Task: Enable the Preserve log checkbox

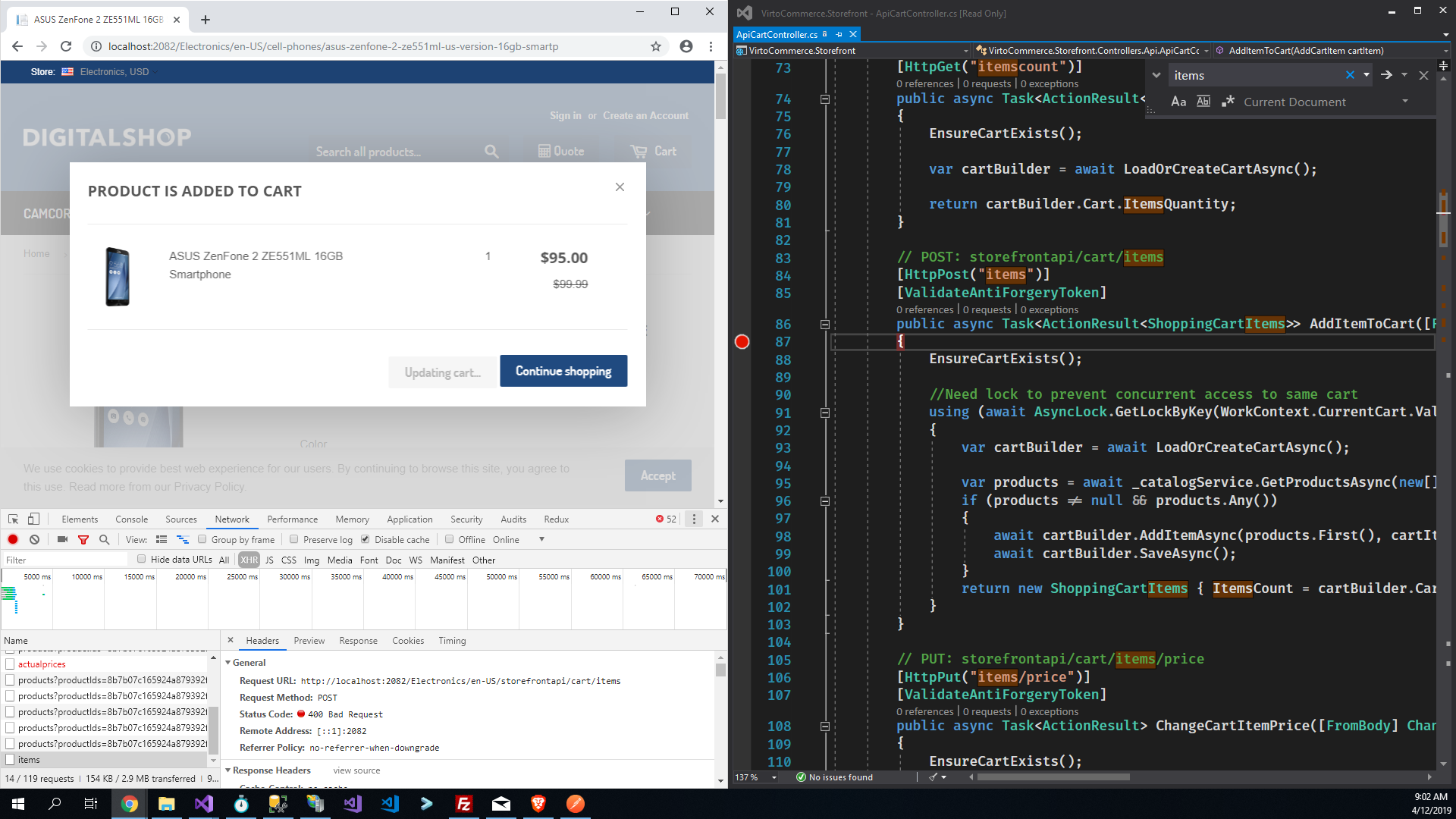Action: pyautogui.click(x=294, y=539)
